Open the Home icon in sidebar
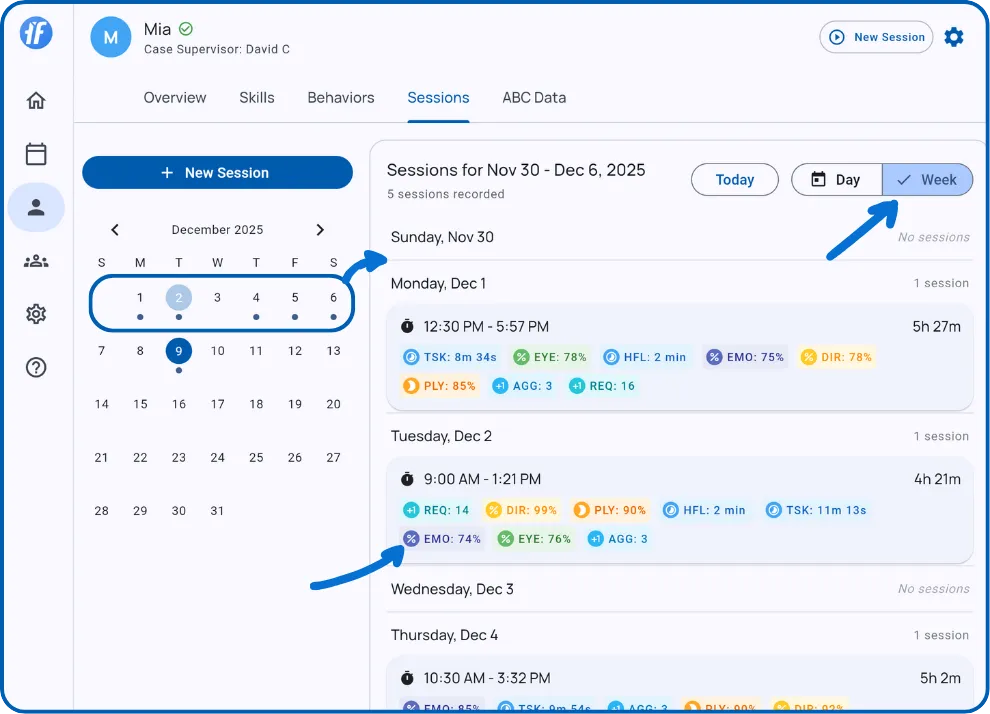The width and height of the screenshot is (990, 714). pyautogui.click(x=36, y=100)
